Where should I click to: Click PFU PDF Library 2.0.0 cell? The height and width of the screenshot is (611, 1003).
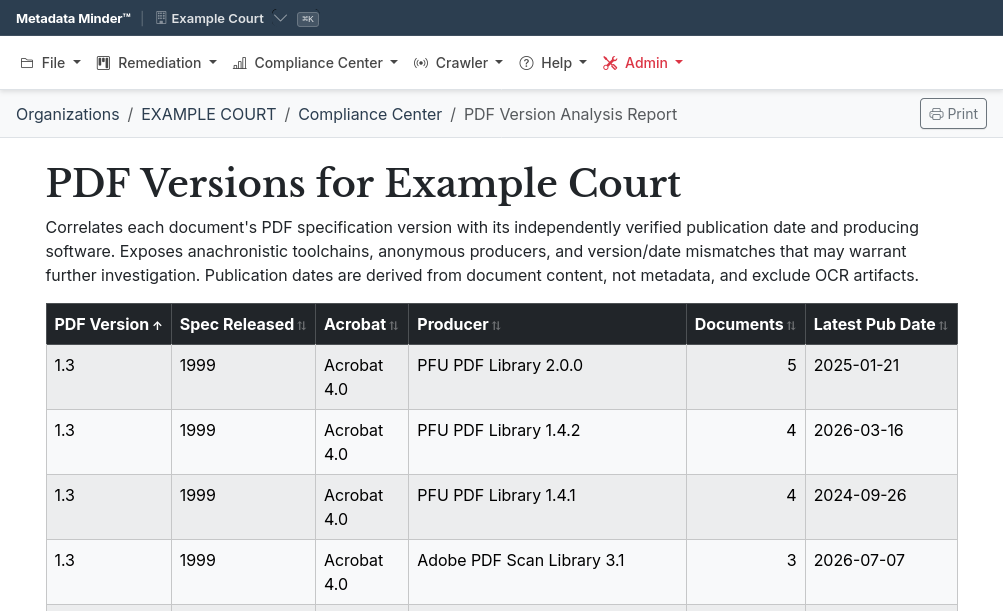tap(547, 377)
